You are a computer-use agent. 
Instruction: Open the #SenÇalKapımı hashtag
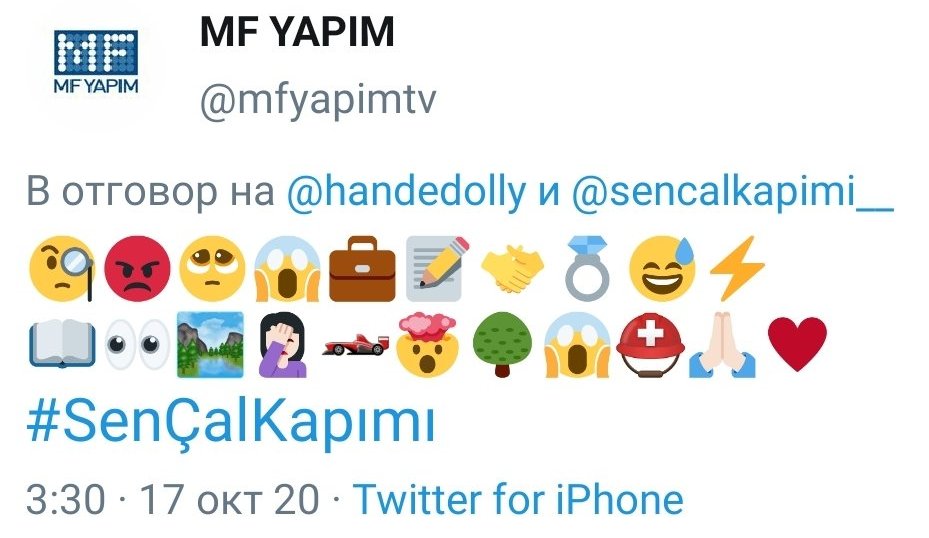point(231,422)
